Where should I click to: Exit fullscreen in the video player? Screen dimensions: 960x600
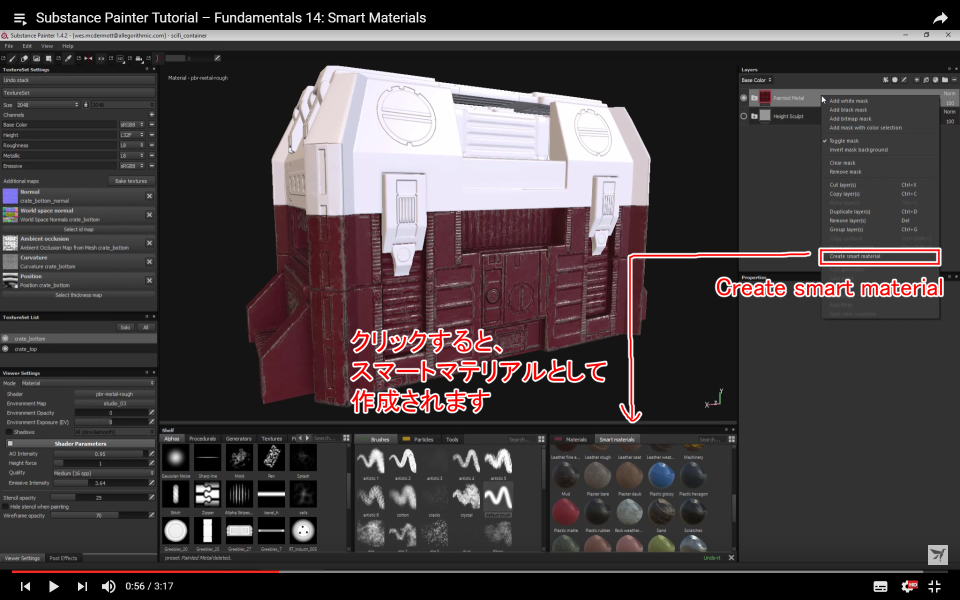pyautogui.click(x=935, y=586)
